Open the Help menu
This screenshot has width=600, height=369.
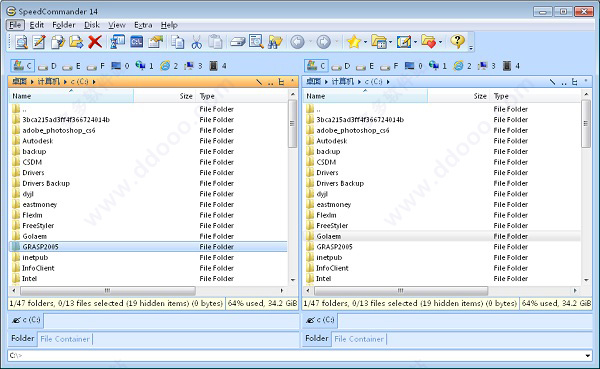[x=169, y=25]
